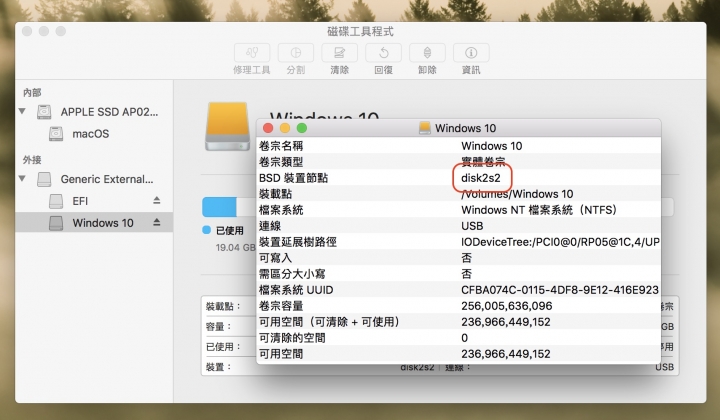
Task: Click the Restore (回復) toolbar icon
Action: 383,53
